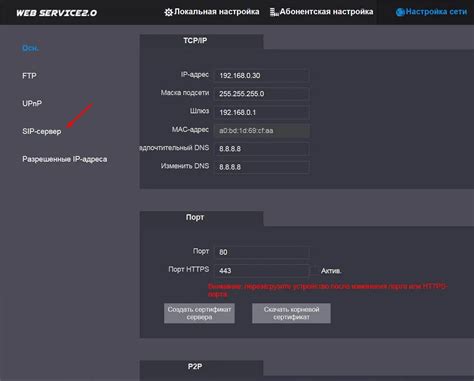Open the Абонентская настройка top menu
Image resolution: width=474 pixels, height=381 pixels.
tap(321, 12)
